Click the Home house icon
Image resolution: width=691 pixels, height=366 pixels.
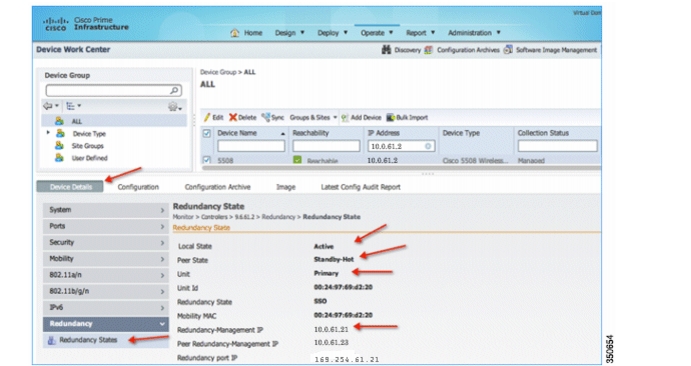[x=235, y=33]
